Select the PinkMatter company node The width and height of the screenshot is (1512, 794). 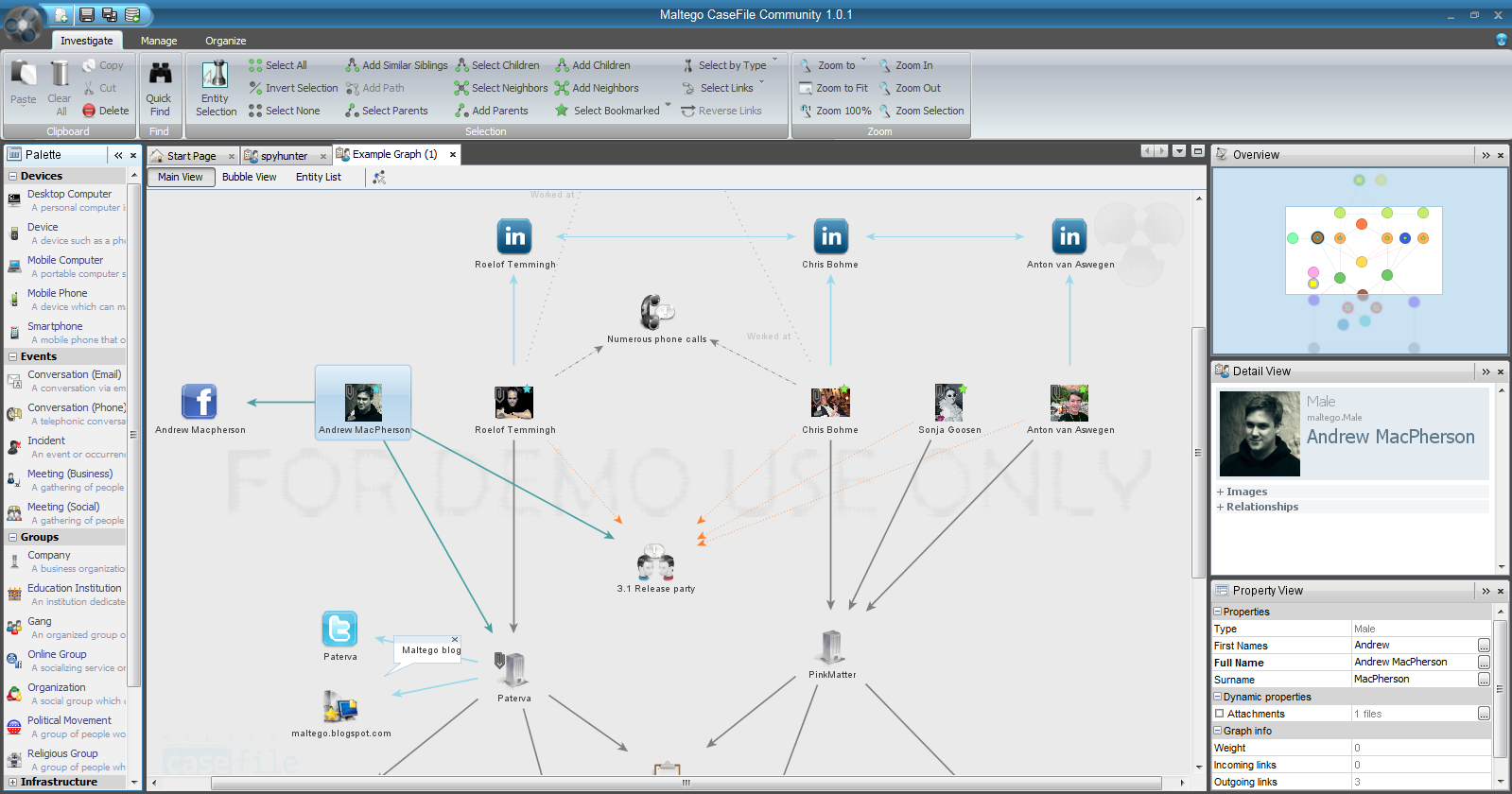tap(832, 647)
